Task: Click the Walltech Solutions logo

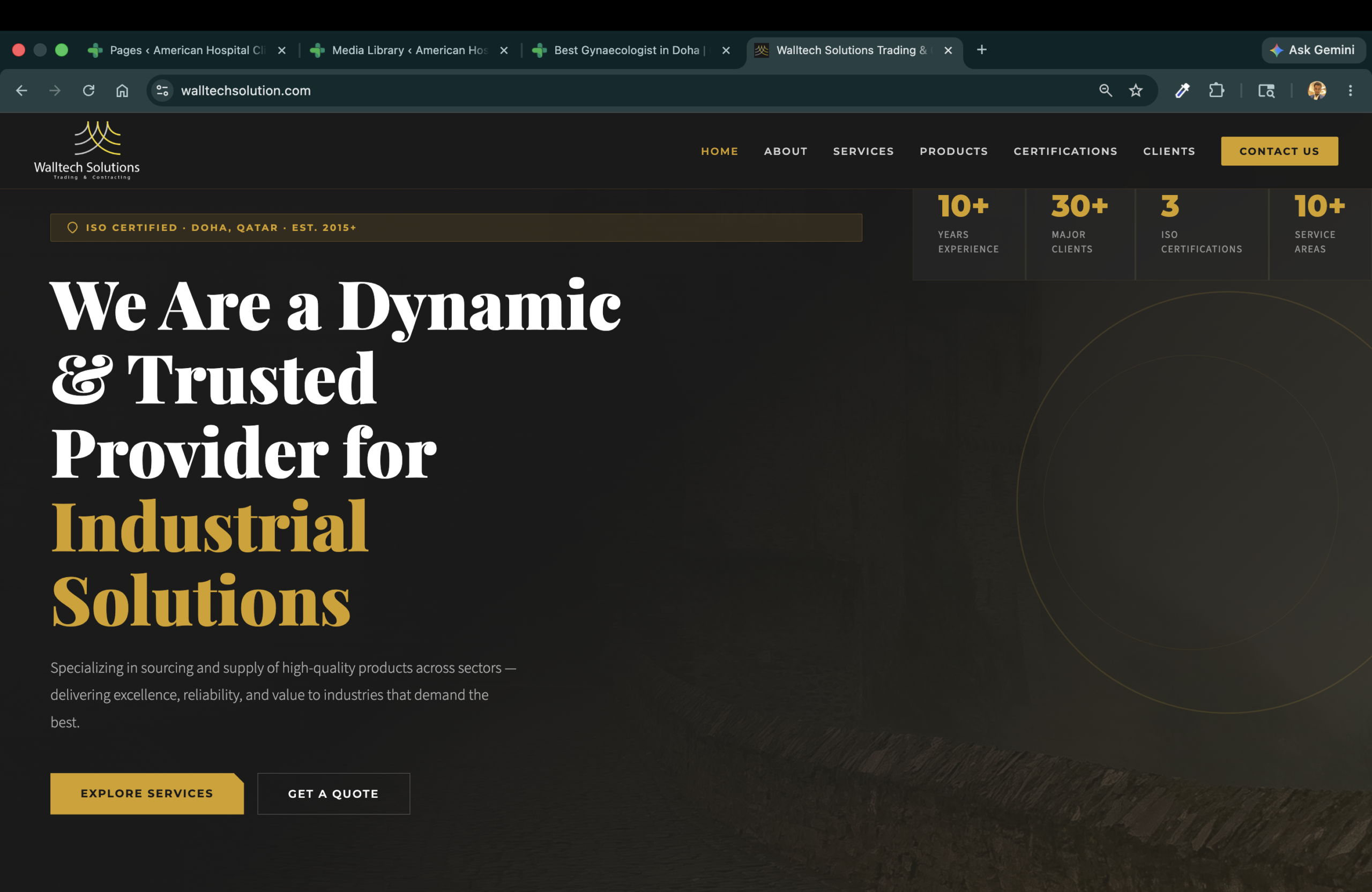Action: coord(87,150)
